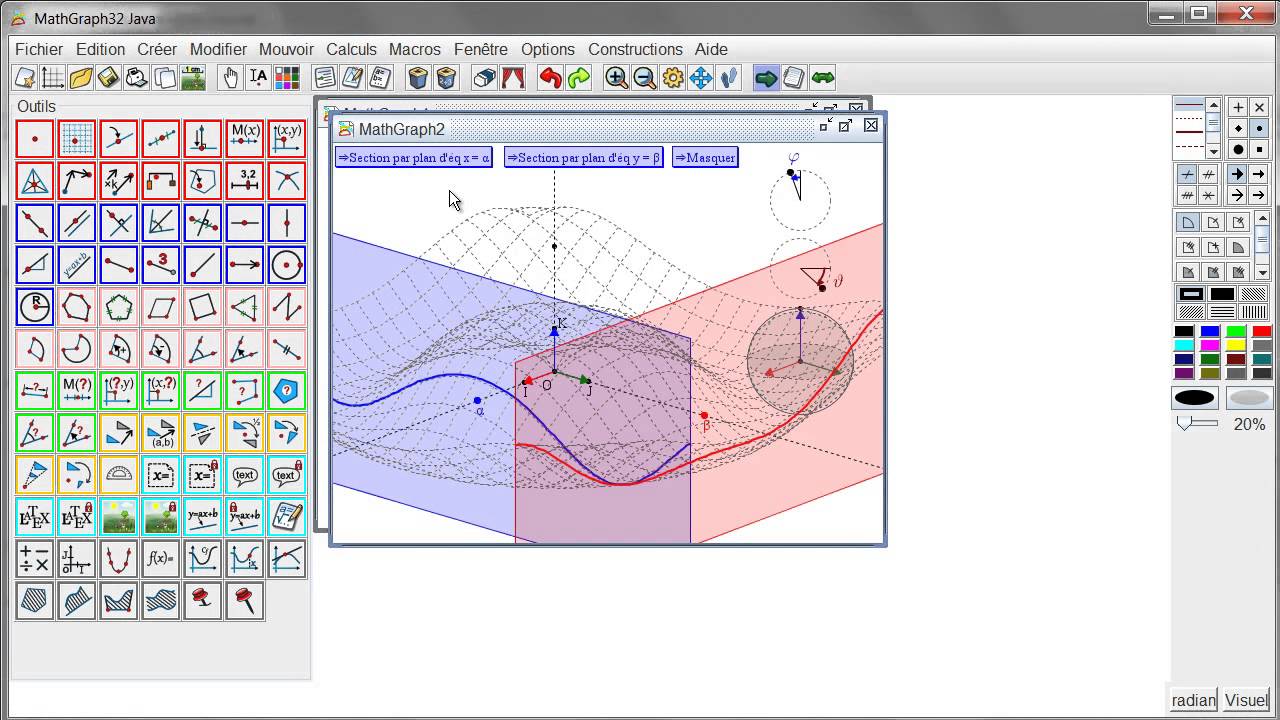Select the cross-shaped point style
The height and width of the screenshot is (720, 1280).
point(1259,107)
